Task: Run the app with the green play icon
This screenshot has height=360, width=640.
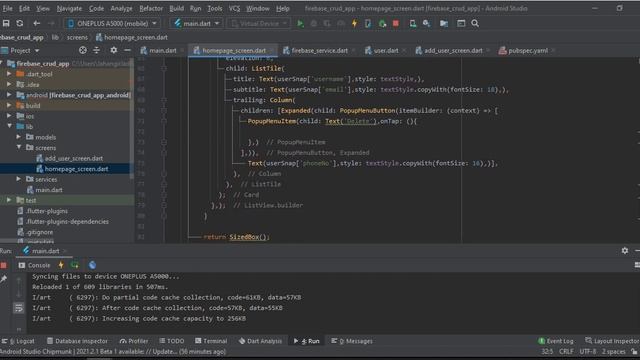Action: (300, 24)
